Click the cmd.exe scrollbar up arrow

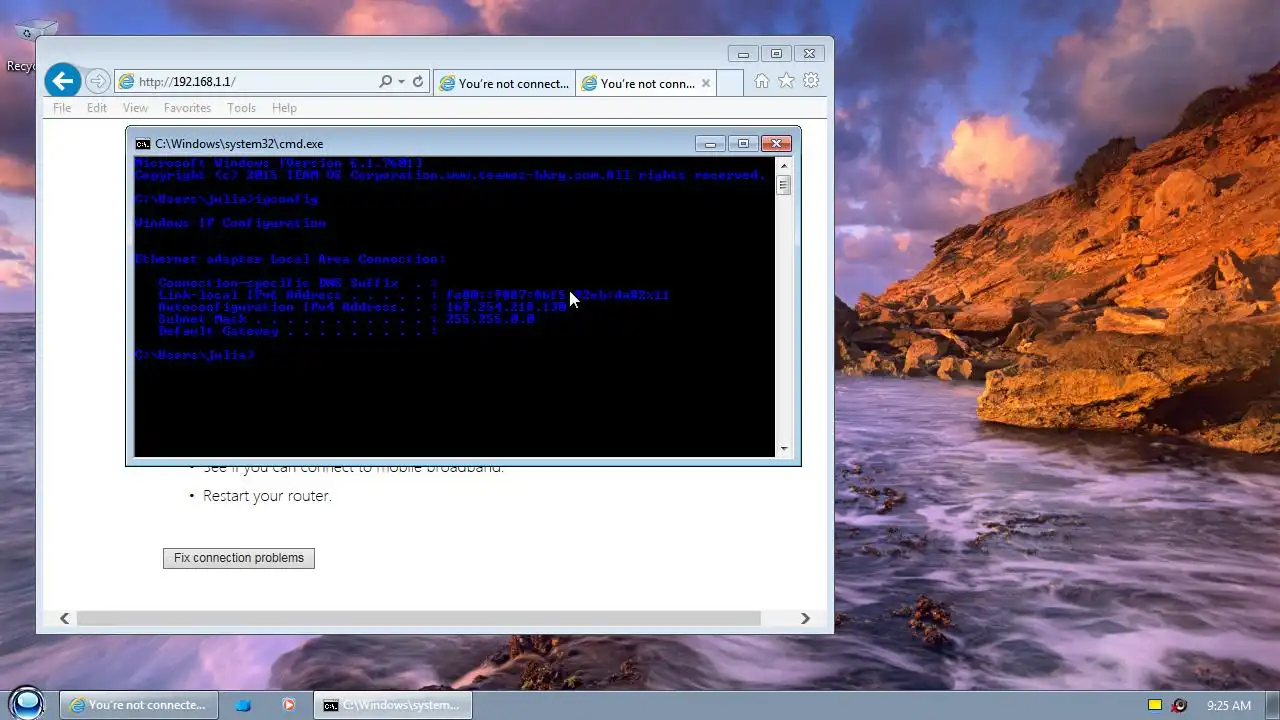pyautogui.click(x=784, y=165)
